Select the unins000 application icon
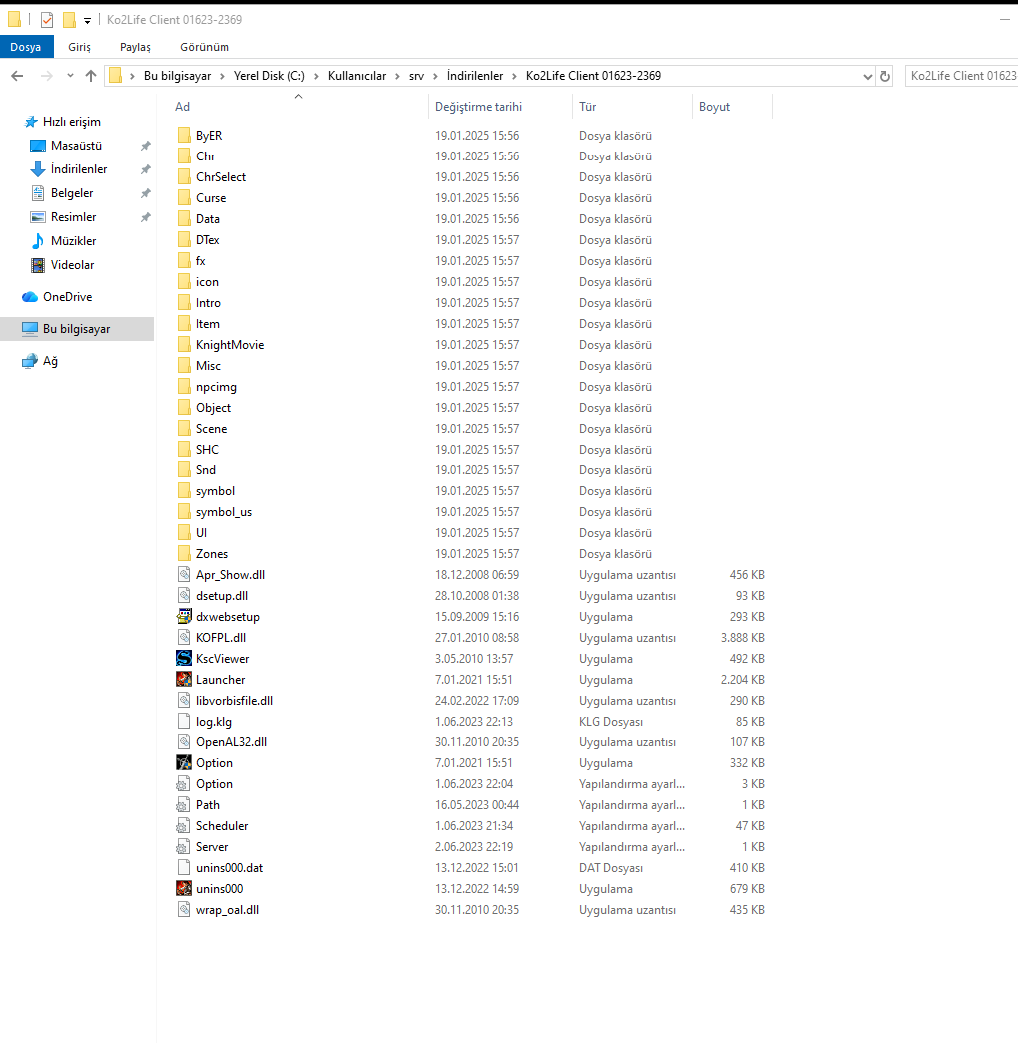The height and width of the screenshot is (1043, 1018). (184, 888)
